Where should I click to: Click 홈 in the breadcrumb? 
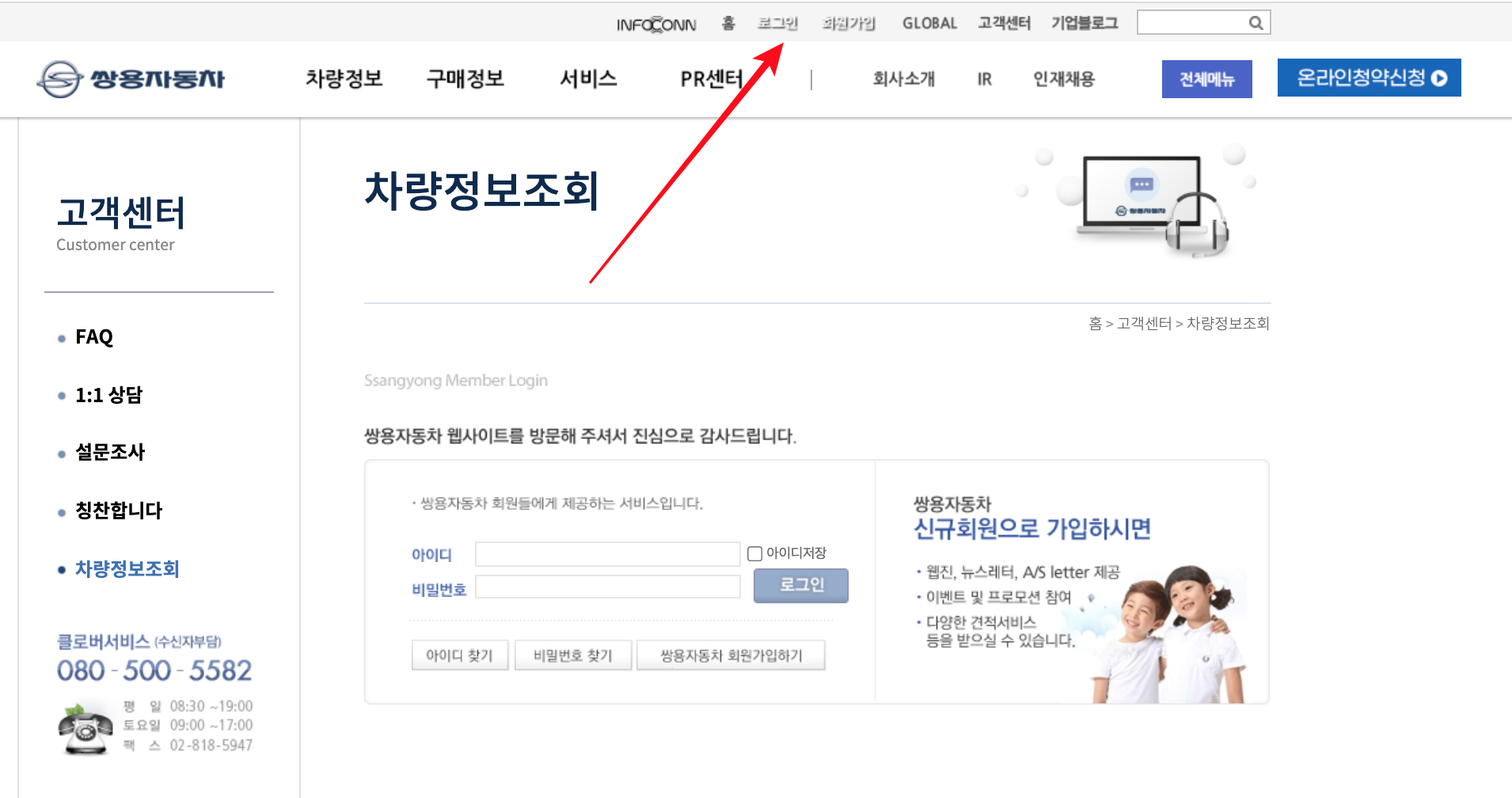[1095, 324]
